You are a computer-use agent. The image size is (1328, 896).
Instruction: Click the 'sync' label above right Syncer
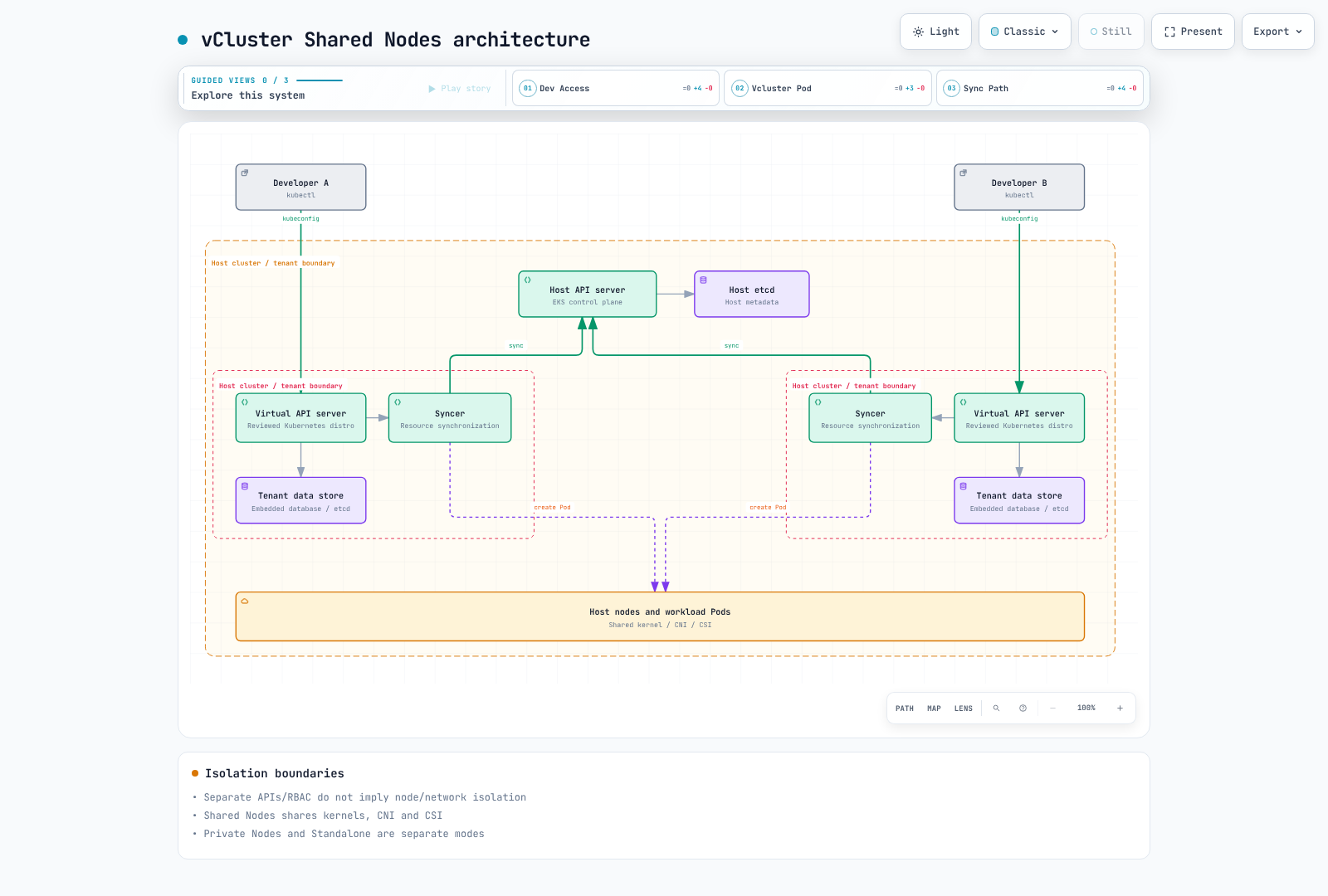[x=731, y=346]
